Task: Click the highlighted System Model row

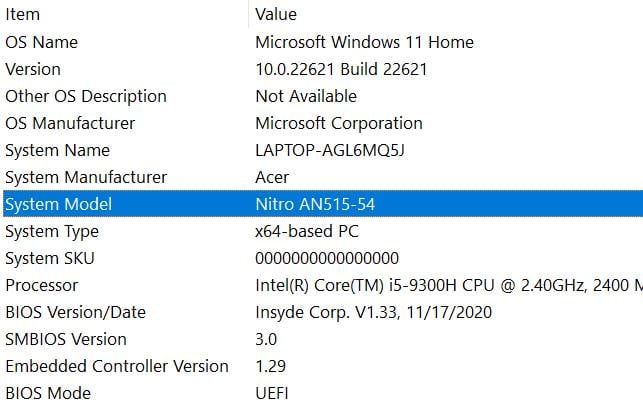Action: [x=58, y=204]
